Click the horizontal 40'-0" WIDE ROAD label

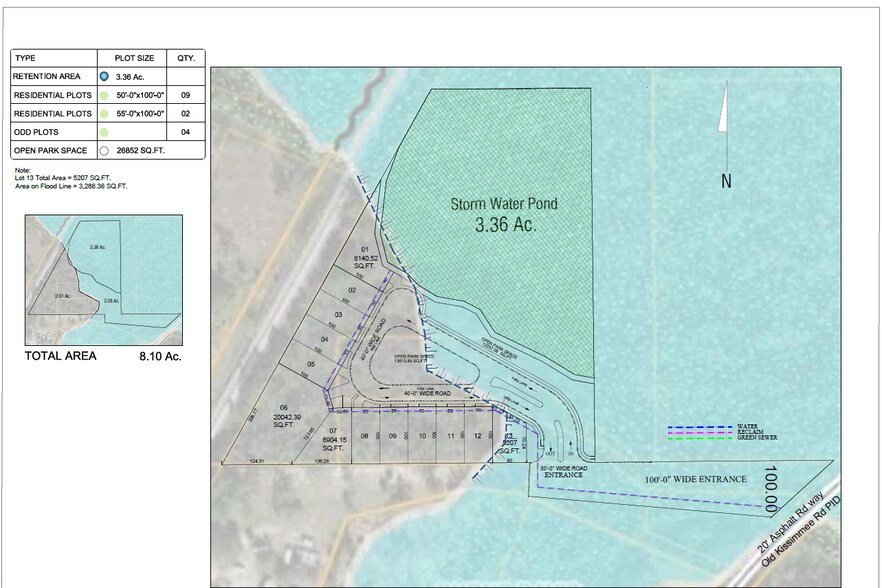coord(428,393)
